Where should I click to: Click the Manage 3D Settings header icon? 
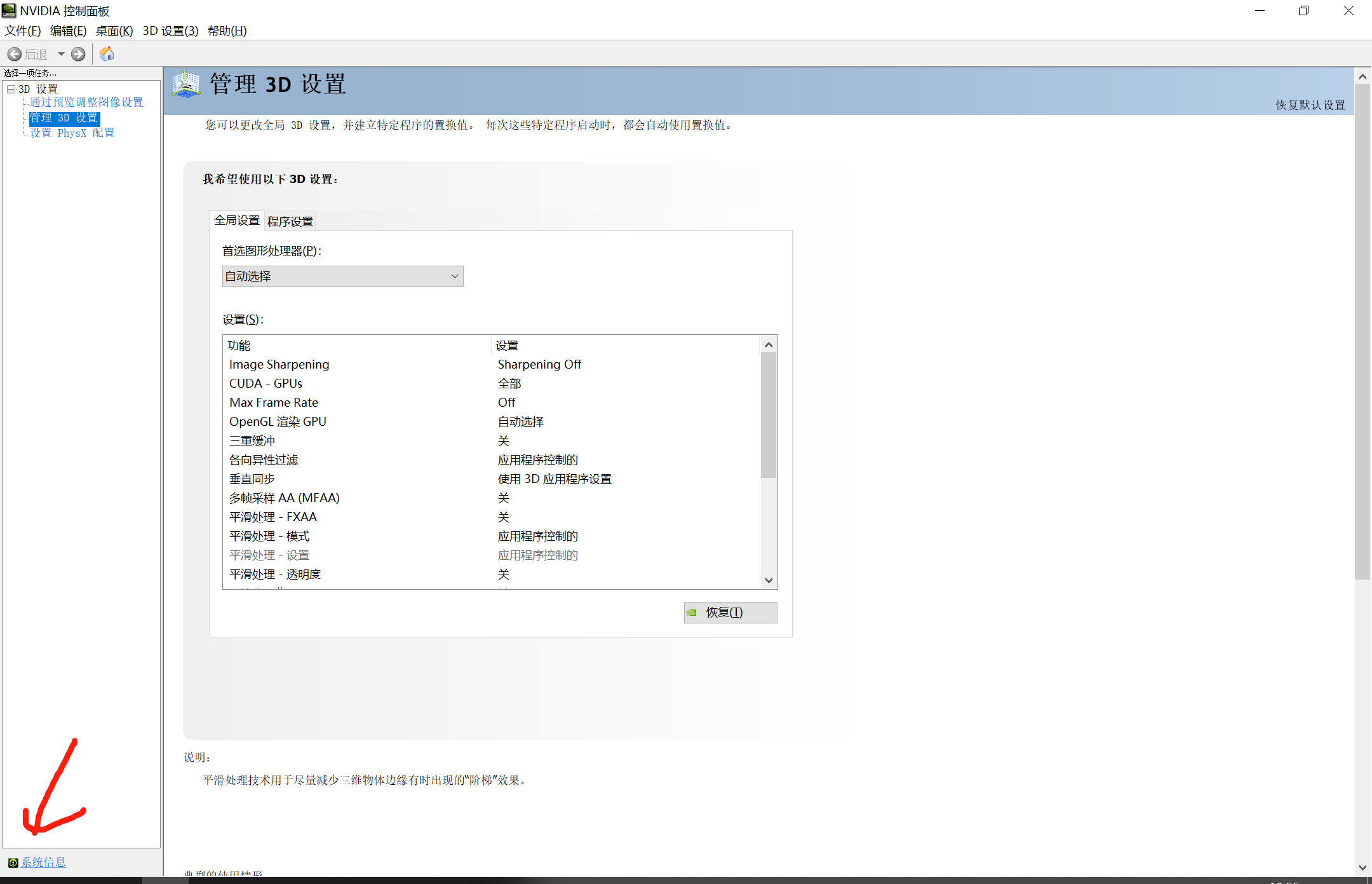click(186, 85)
